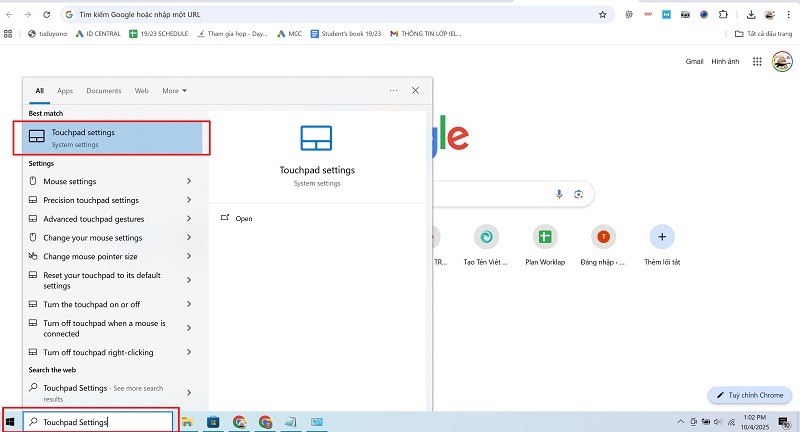Open Hình ảnh images link

click(x=725, y=61)
